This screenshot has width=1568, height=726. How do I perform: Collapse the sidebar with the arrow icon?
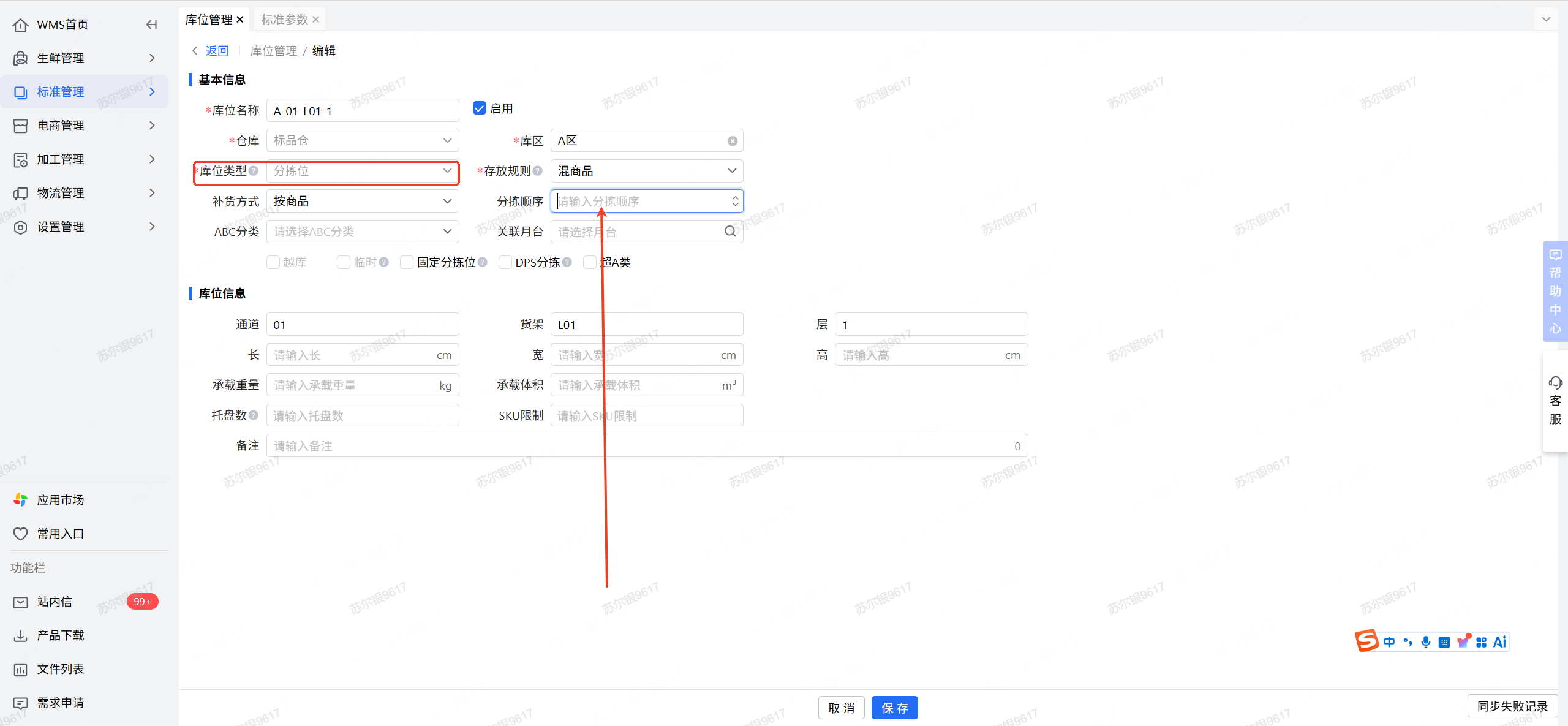pos(151,25)
